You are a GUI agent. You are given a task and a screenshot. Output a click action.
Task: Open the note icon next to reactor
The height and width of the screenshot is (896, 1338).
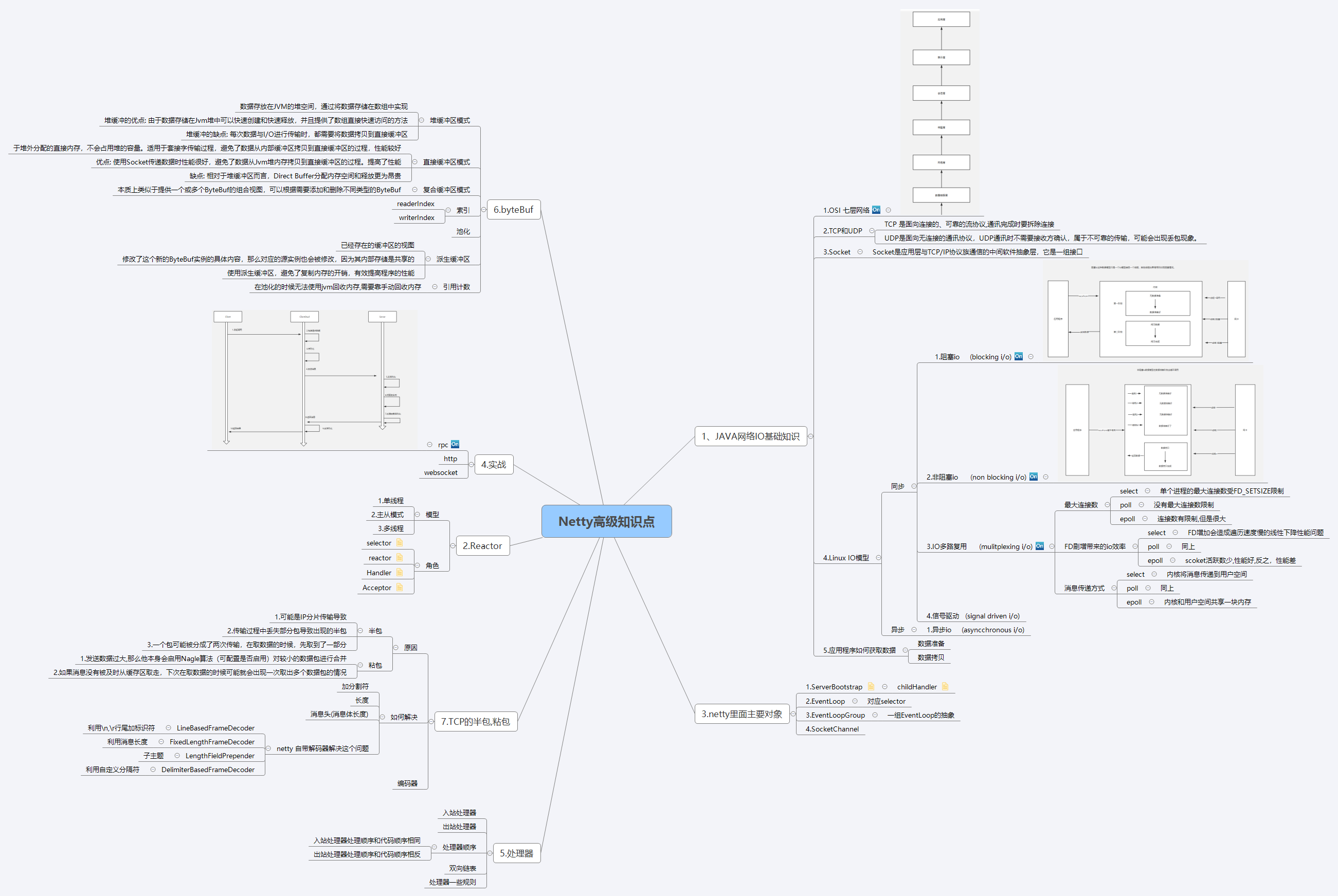(400, 558)
